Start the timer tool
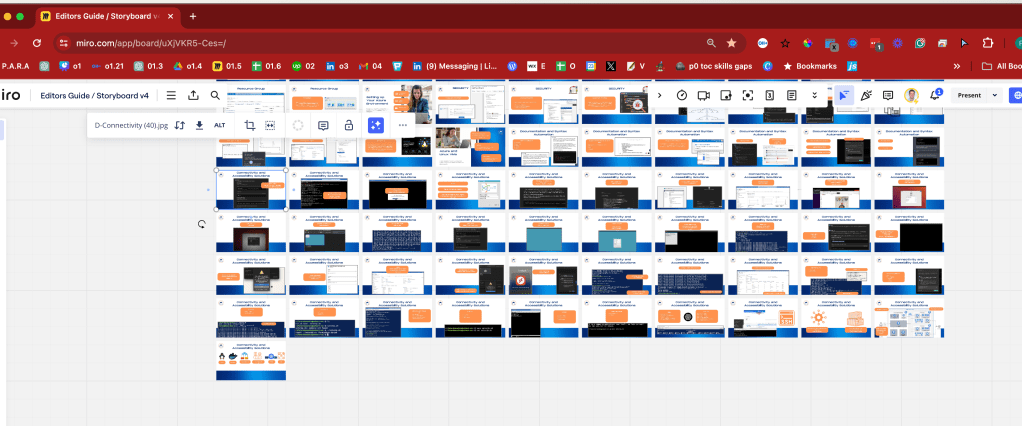This screenshot has width=1022, height=426. (682, 95)
